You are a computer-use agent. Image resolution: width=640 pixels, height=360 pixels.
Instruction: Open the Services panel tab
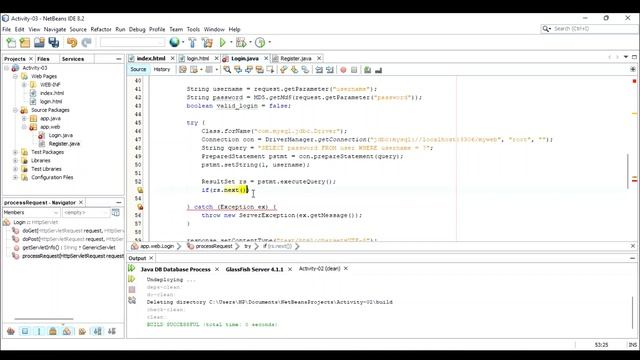pyautogui.click(x=73, y=59)
